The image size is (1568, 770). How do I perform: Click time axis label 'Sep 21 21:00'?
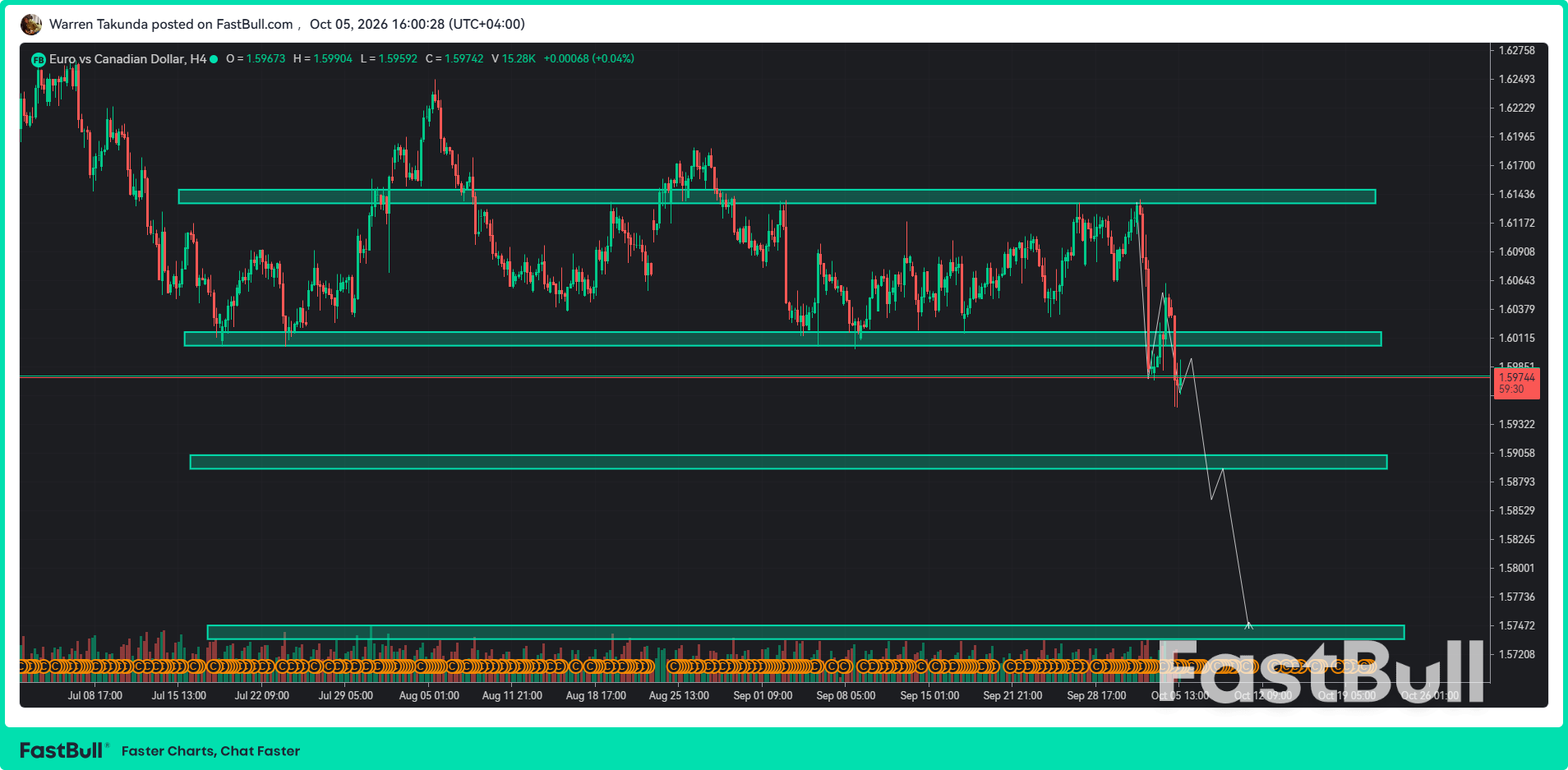(1012, 696)
